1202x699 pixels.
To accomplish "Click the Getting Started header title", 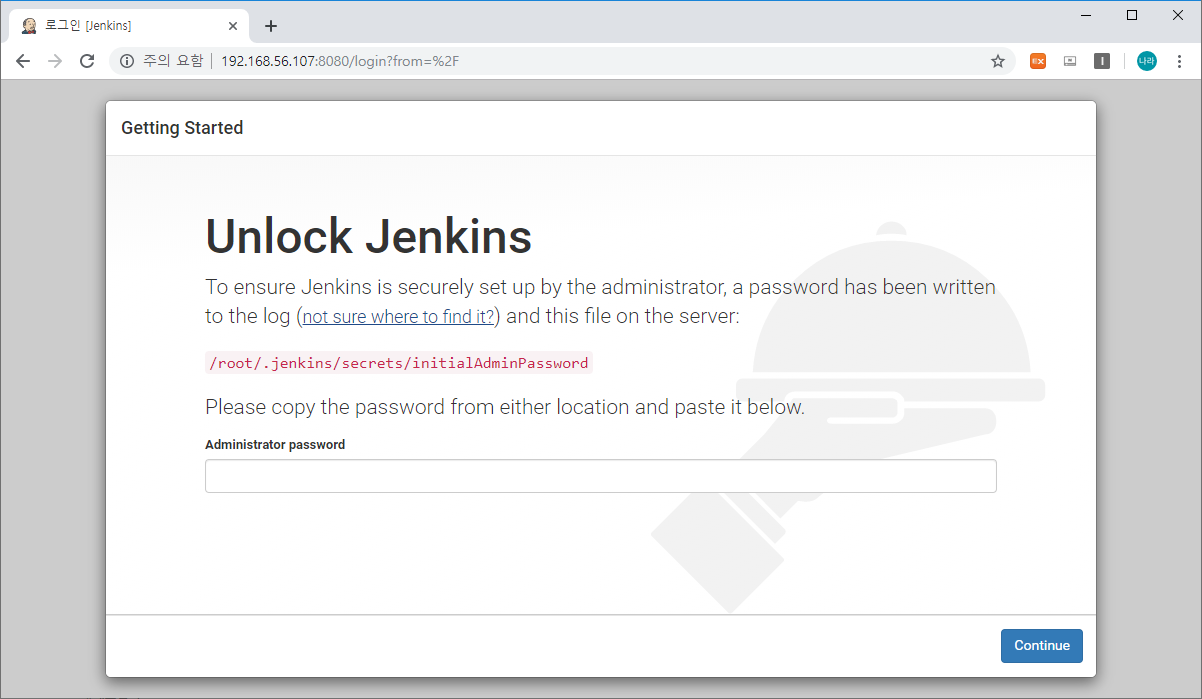I will 182,128.
